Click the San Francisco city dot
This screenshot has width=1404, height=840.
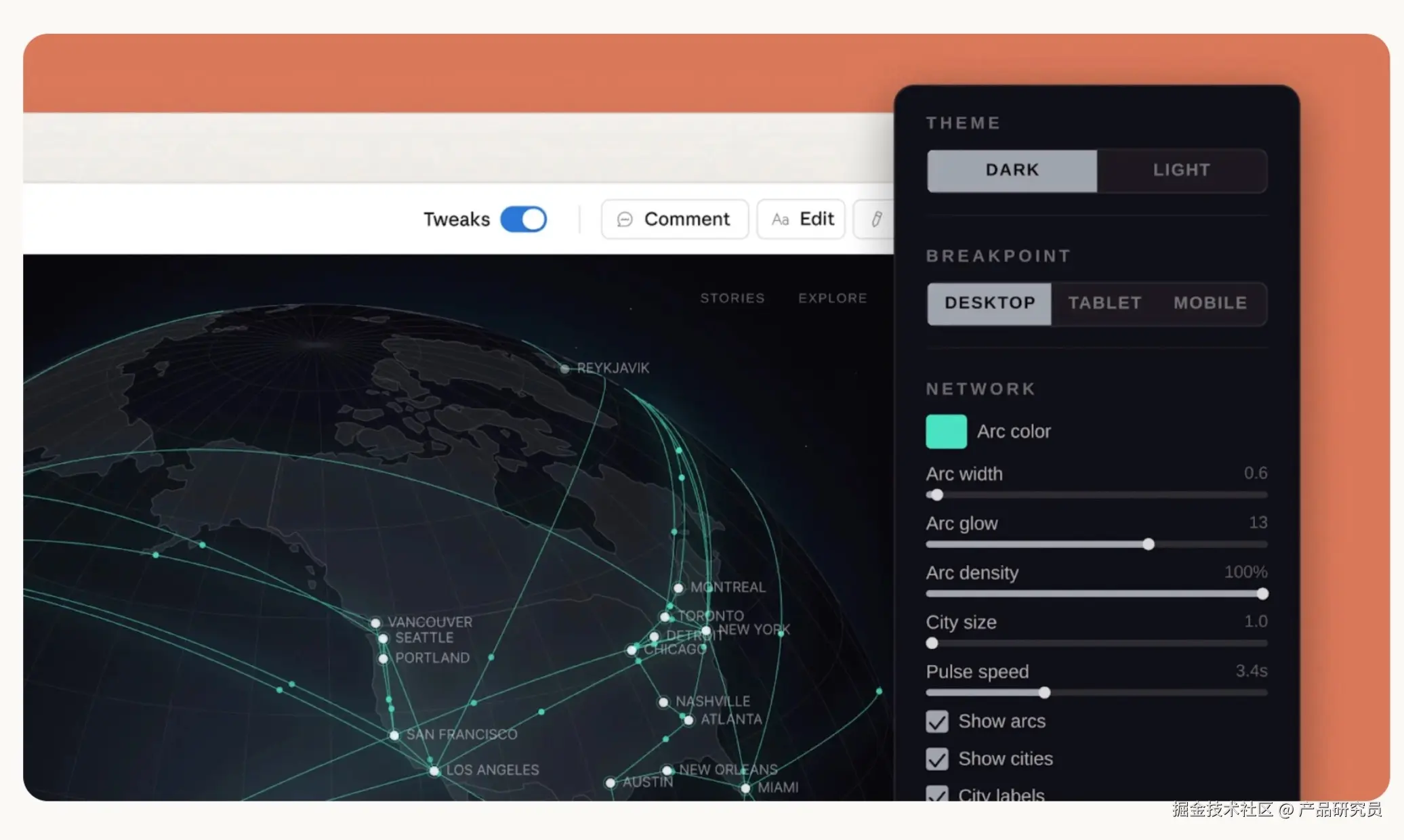(394, 735)
